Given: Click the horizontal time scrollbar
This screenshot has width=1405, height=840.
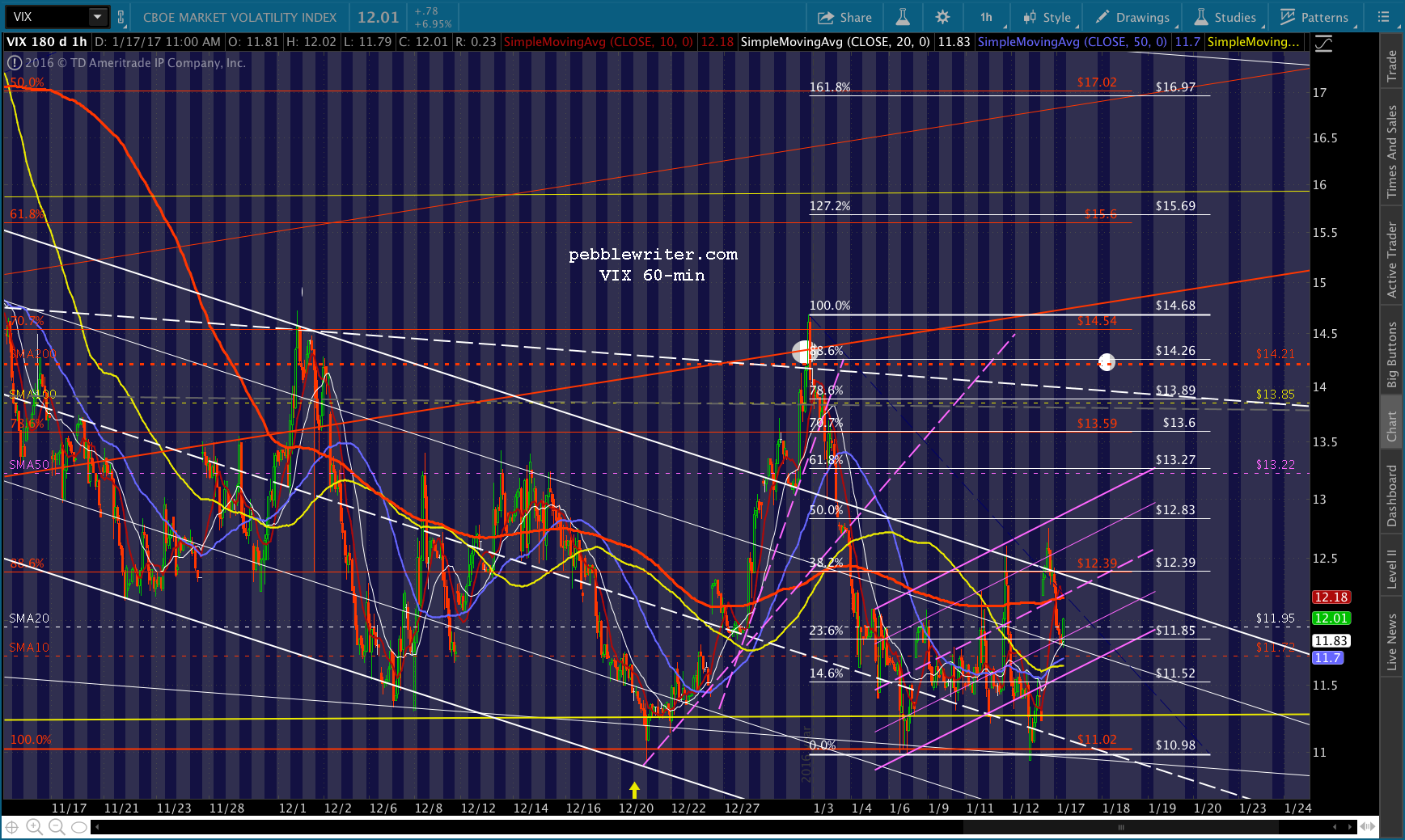Looking at the screenshot, I should 724,827.
